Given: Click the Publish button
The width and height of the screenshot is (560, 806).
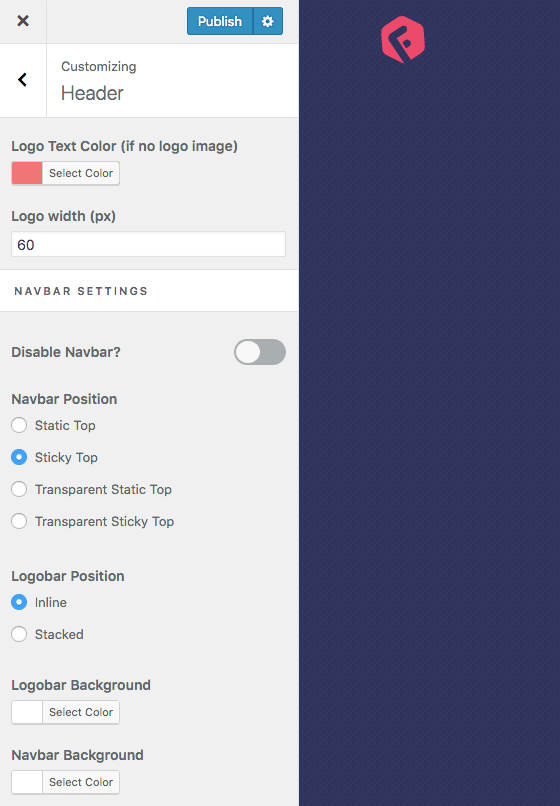Looking at the screenshot, I should click(220, 21).
